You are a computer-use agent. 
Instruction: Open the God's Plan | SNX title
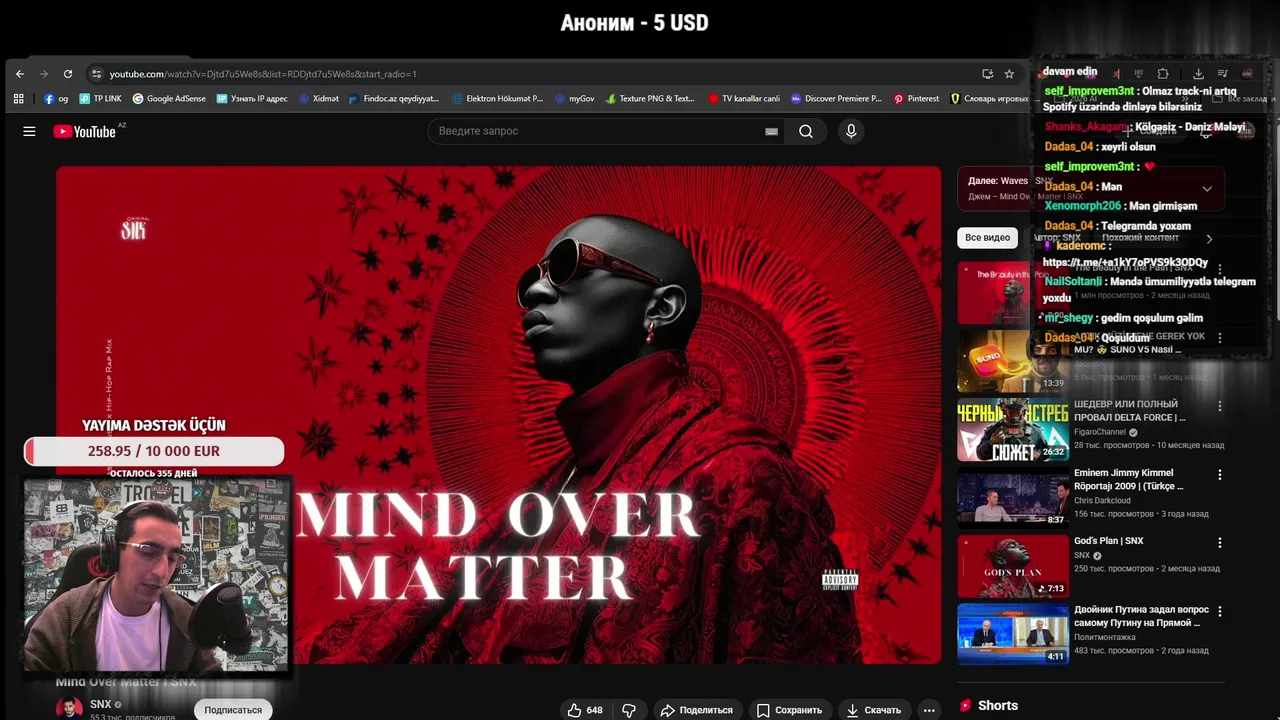point(1108,541)
